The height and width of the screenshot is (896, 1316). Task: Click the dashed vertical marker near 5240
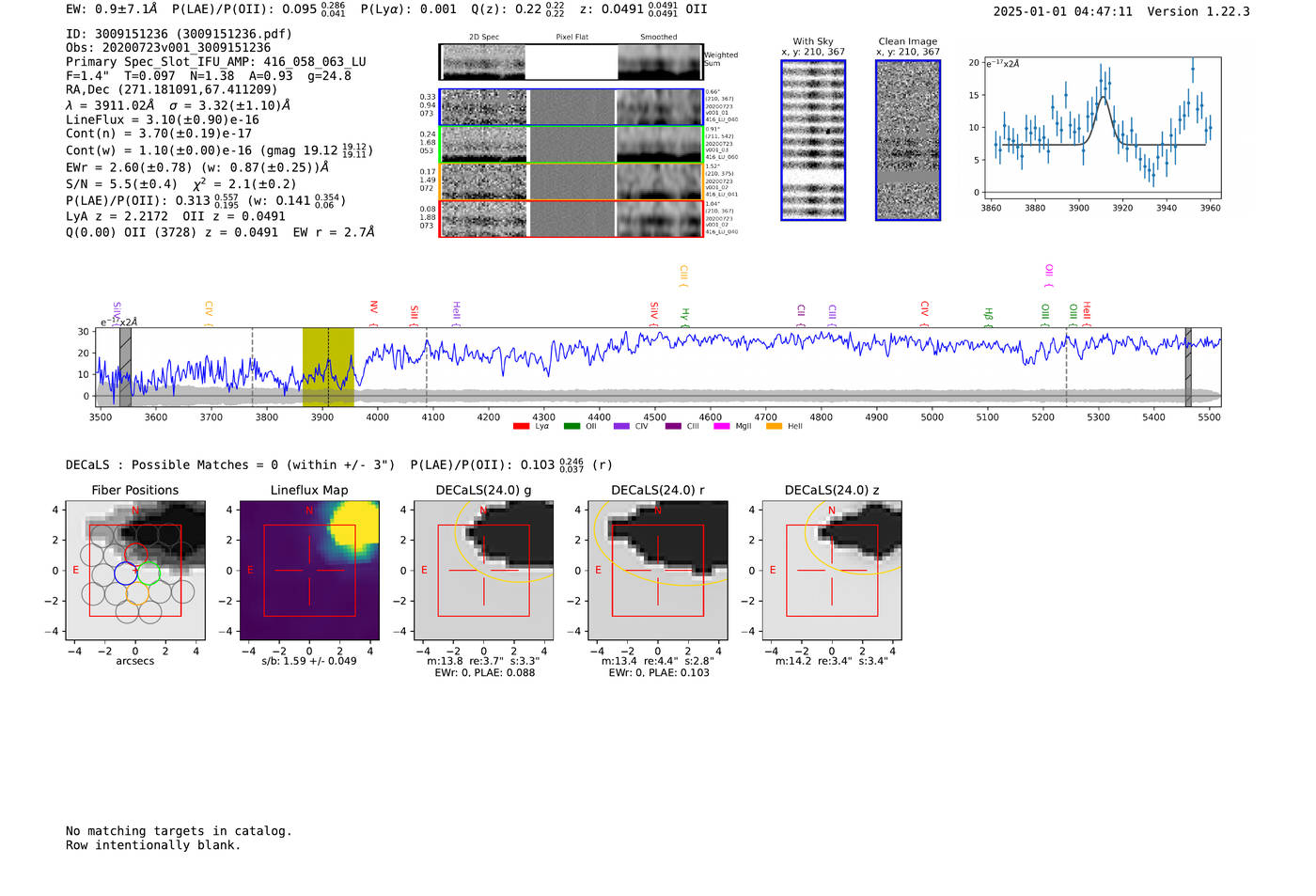tap(1066, 368)
